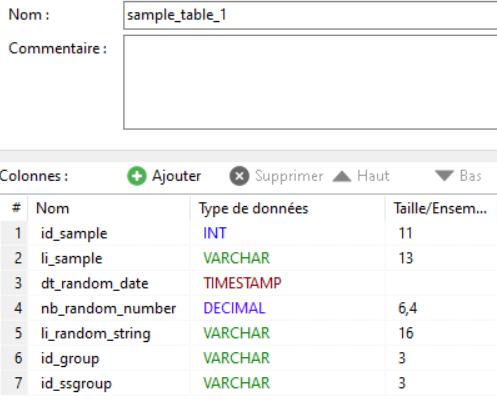Select the id_sample column row
Image resolution: width=497 pixels, height=402 pixels.
point(248,233)
